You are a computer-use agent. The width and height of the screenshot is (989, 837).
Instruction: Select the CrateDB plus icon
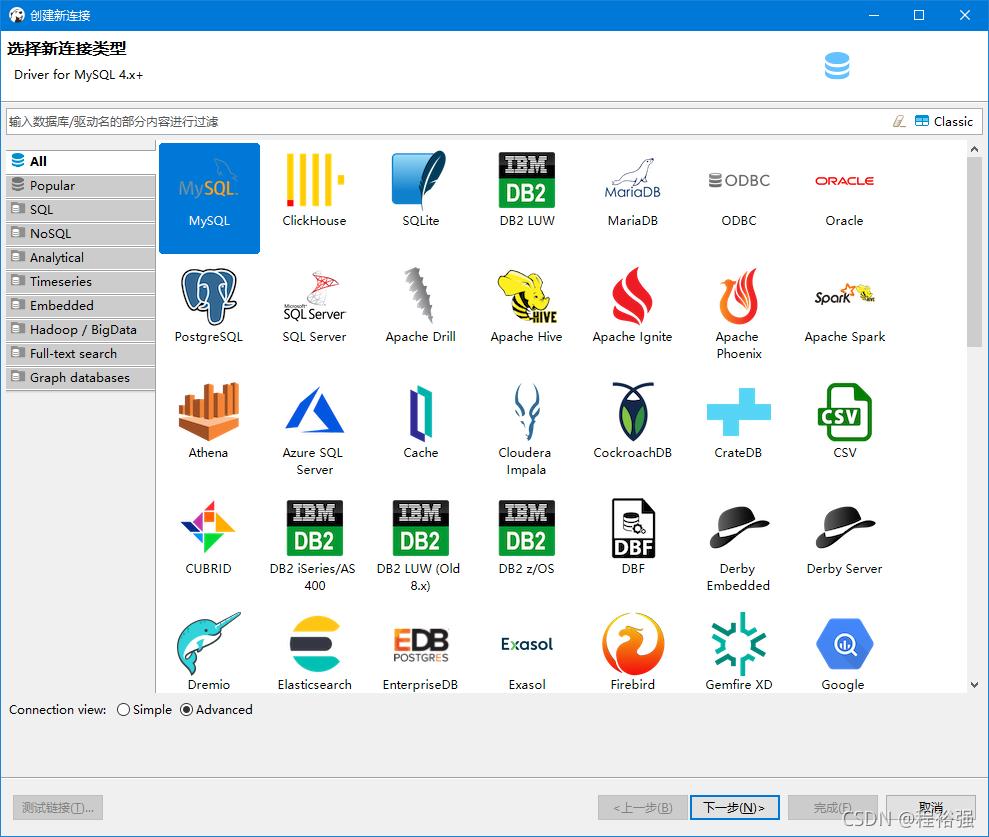(739, 412)
